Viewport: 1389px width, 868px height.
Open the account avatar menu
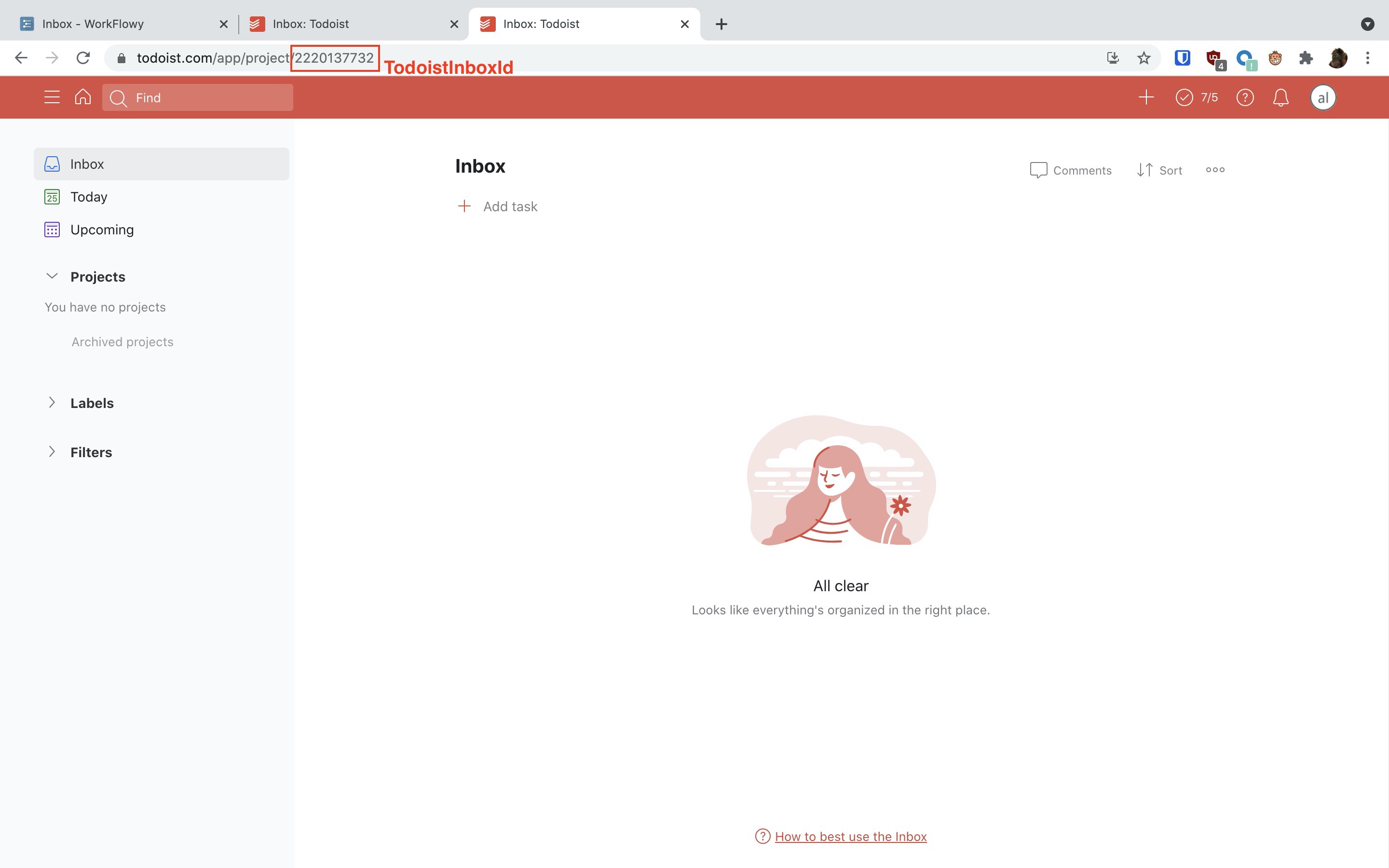1322,97
